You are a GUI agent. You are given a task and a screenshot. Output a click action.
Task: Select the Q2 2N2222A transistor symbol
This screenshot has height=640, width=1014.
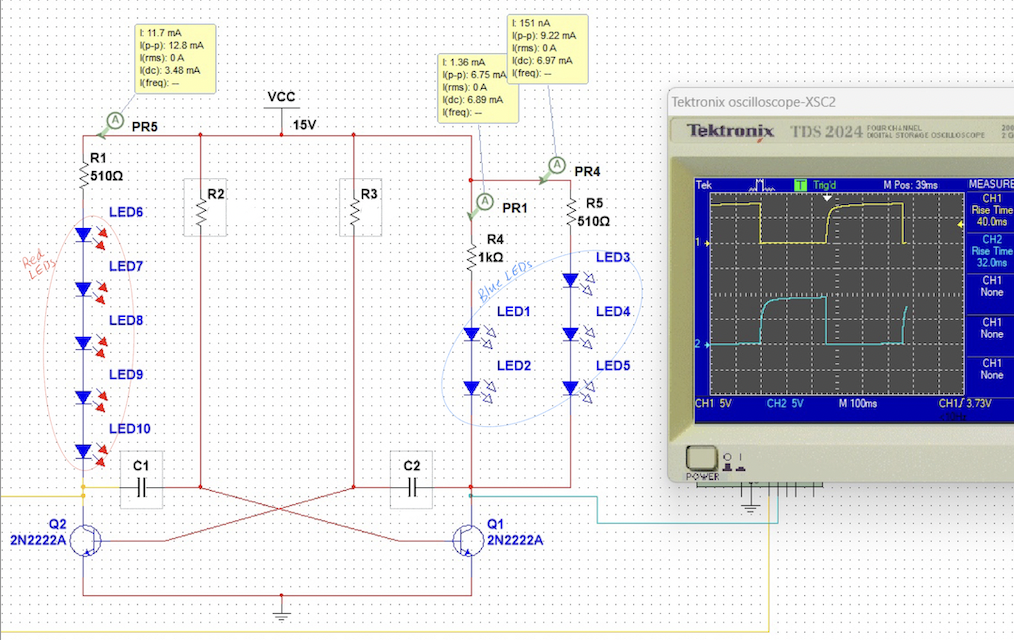point(85,540)
